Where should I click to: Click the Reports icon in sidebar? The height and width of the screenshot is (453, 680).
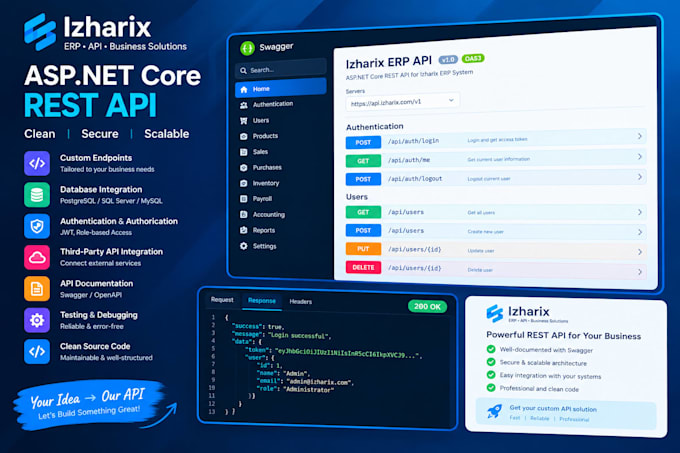(x=244, y=230)
